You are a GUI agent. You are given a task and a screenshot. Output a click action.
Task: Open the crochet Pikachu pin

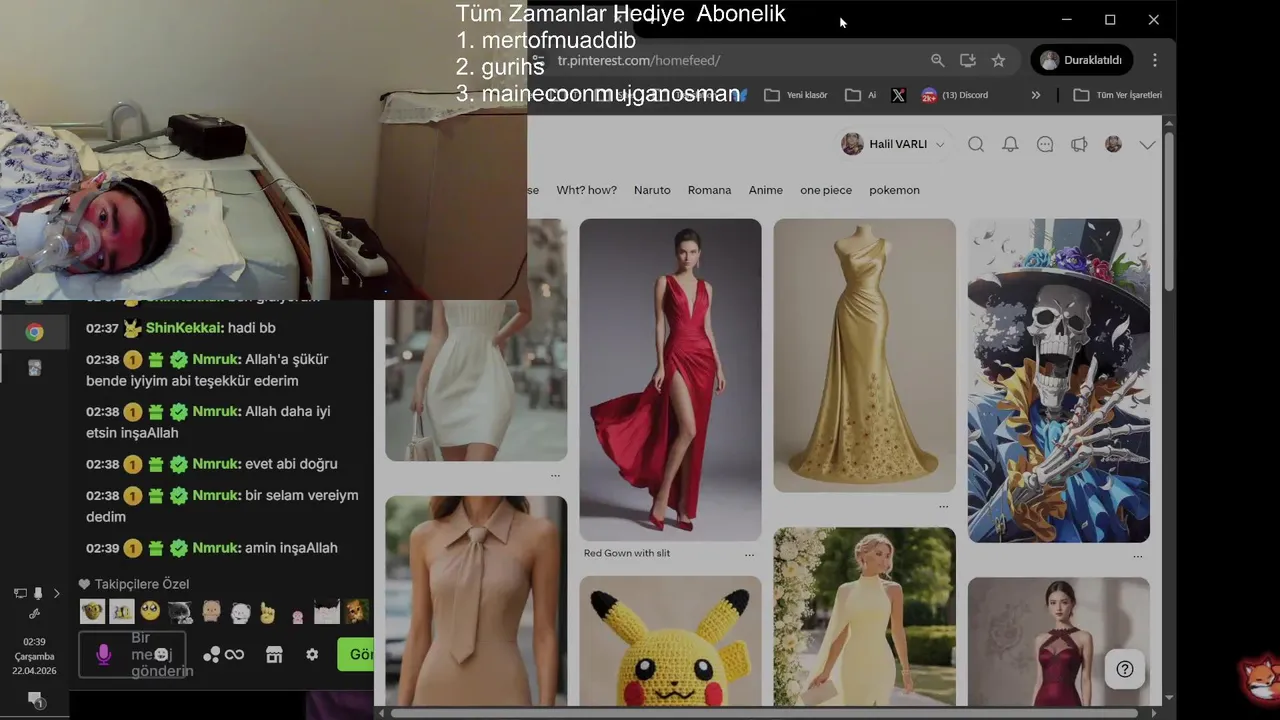click(x=670, y=642)
